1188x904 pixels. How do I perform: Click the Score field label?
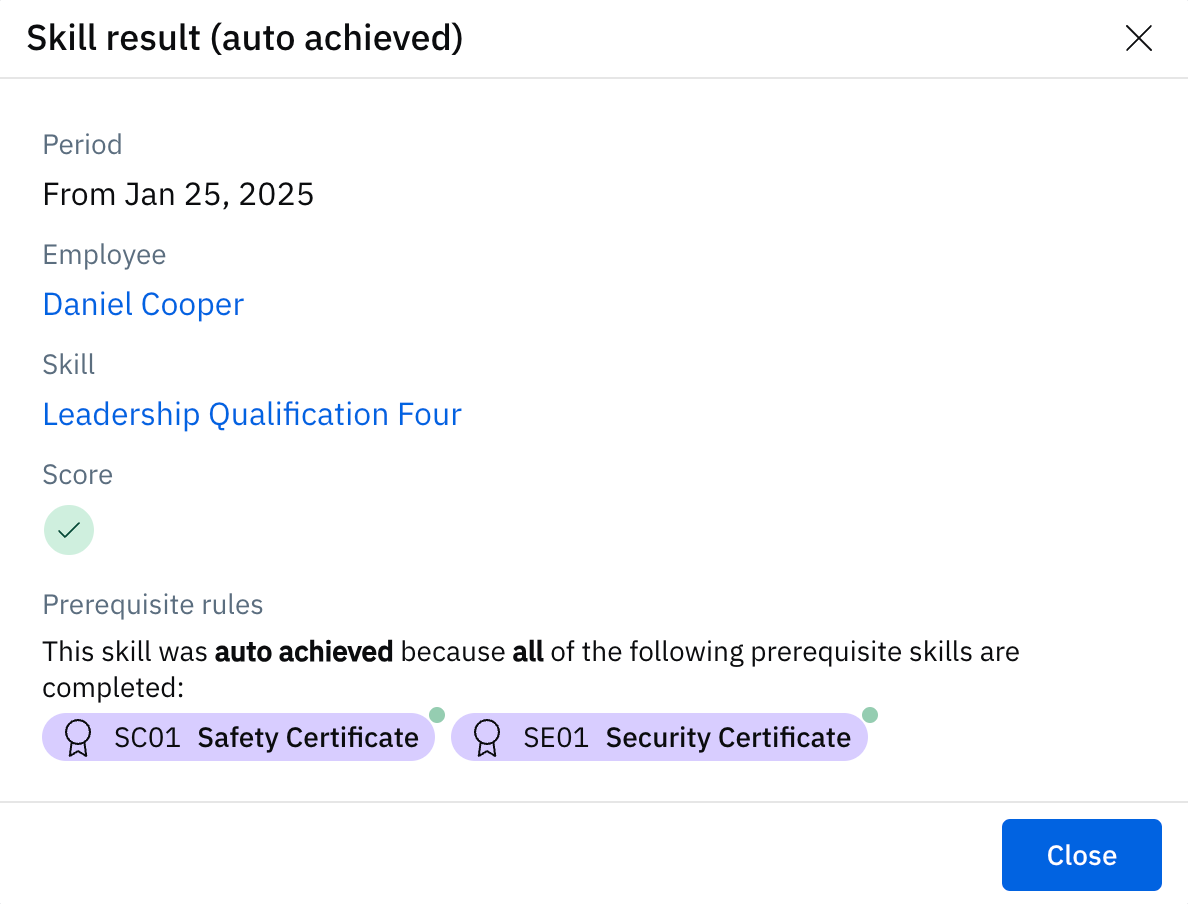(77, 475)
